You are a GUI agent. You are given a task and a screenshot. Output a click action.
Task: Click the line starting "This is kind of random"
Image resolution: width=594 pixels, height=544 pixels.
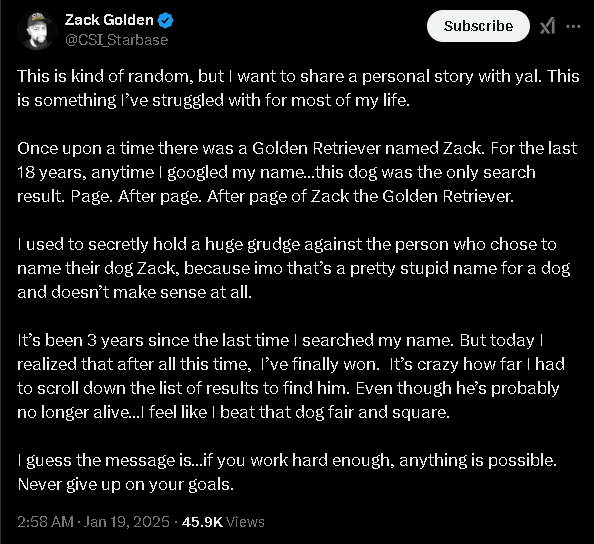tap(298, 77)
